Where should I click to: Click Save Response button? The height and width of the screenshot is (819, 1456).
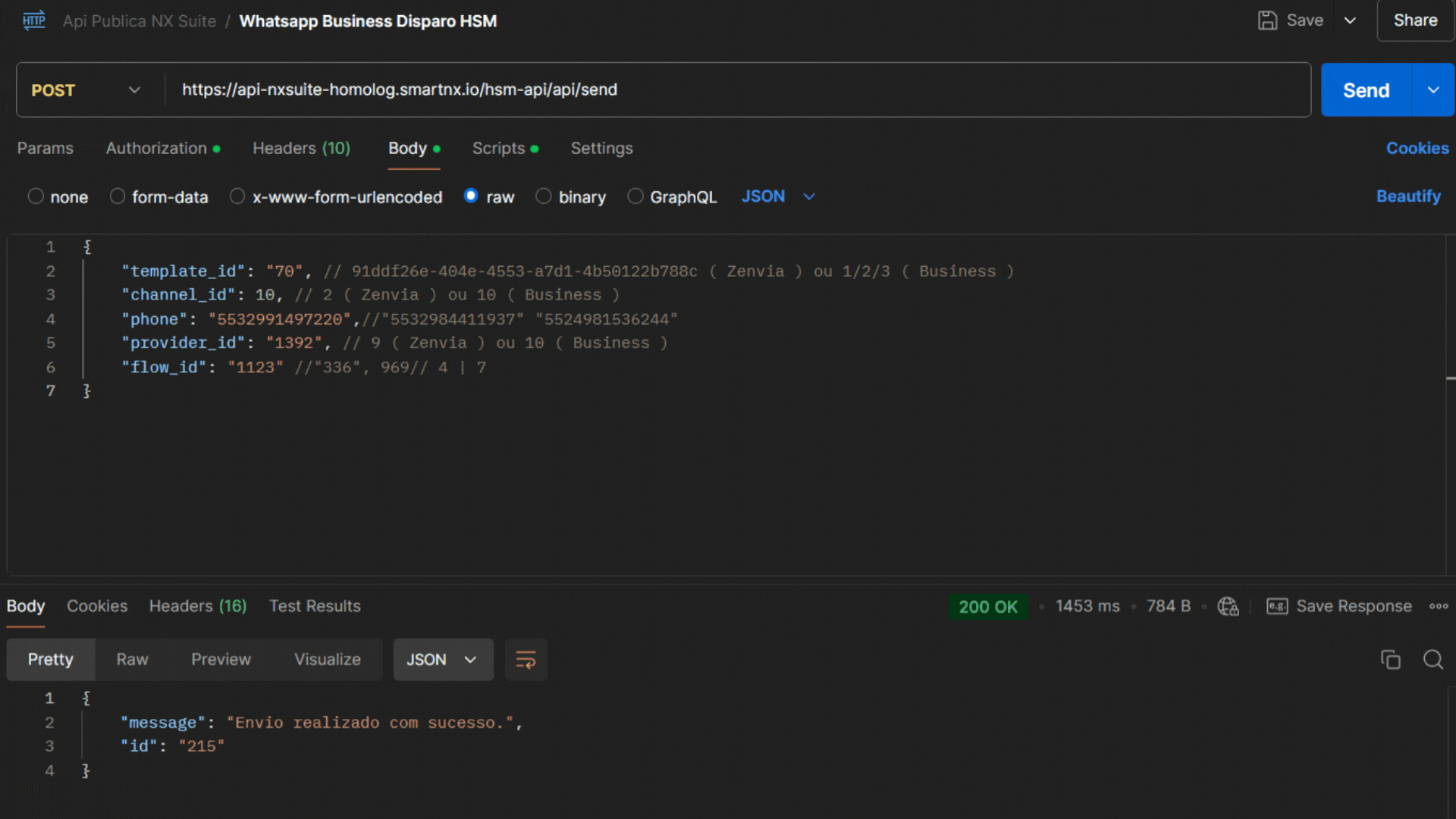pos(1354,607)
